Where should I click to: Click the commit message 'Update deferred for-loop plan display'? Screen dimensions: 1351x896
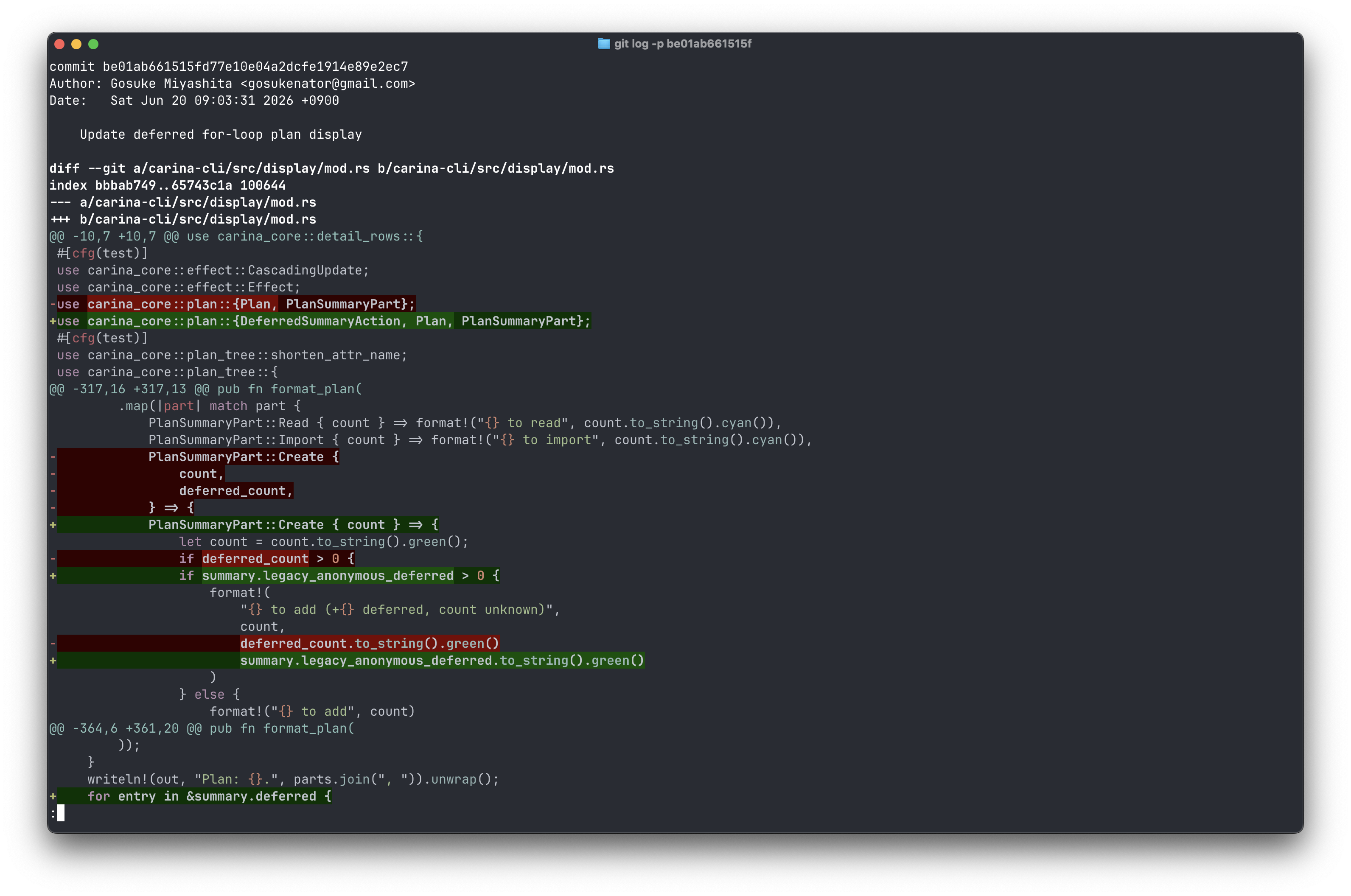[x=221, y=134]
